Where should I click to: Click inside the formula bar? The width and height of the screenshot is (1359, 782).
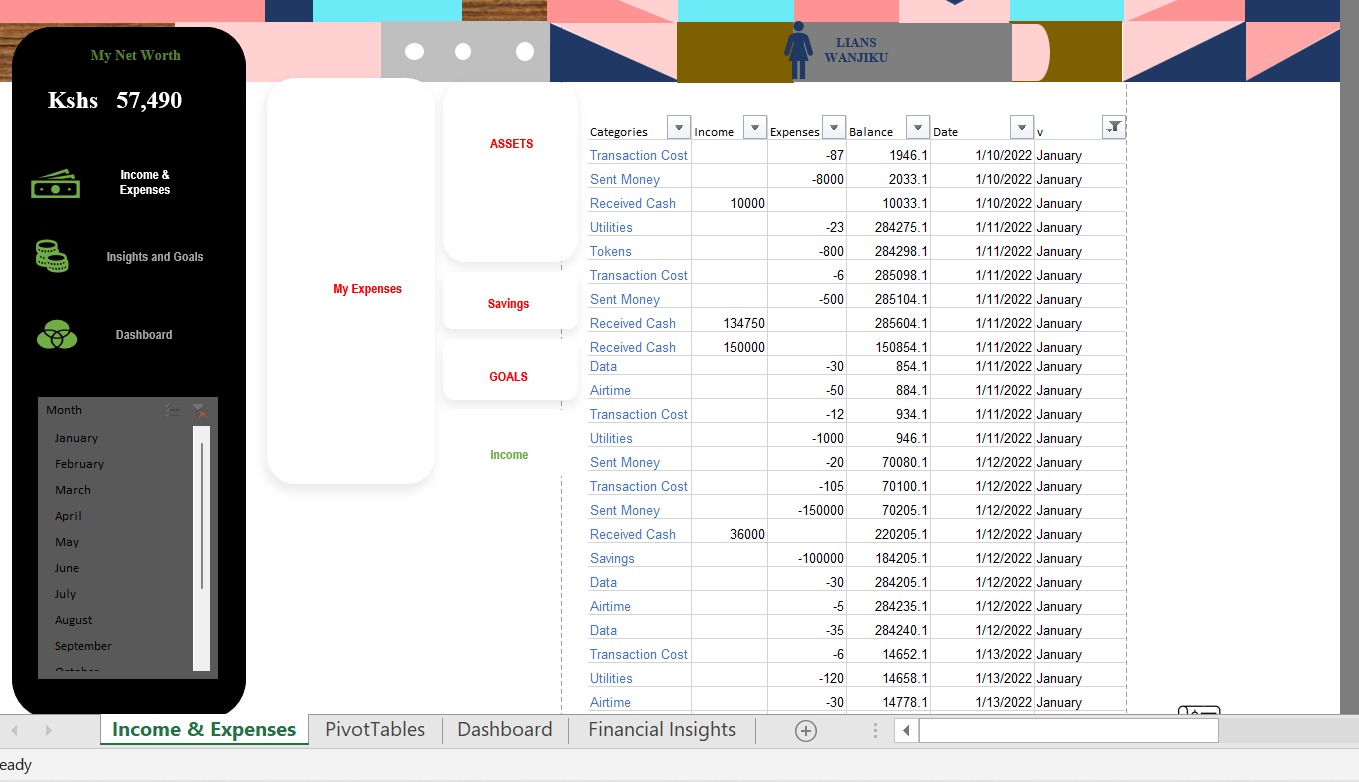[1067, 730]
